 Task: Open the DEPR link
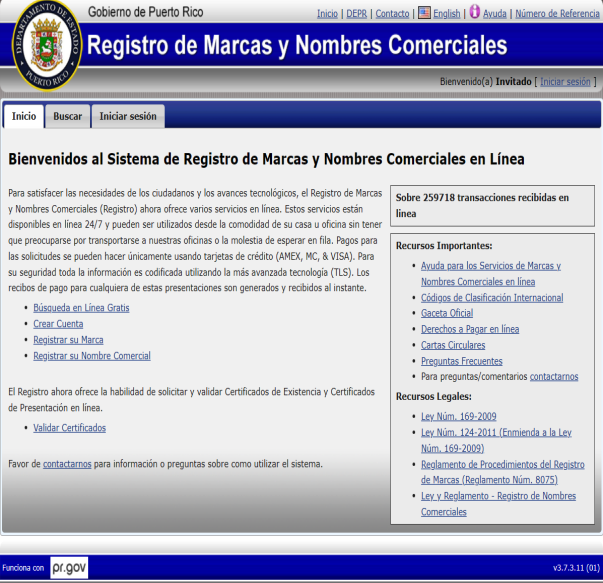click(x=356, y=13)
